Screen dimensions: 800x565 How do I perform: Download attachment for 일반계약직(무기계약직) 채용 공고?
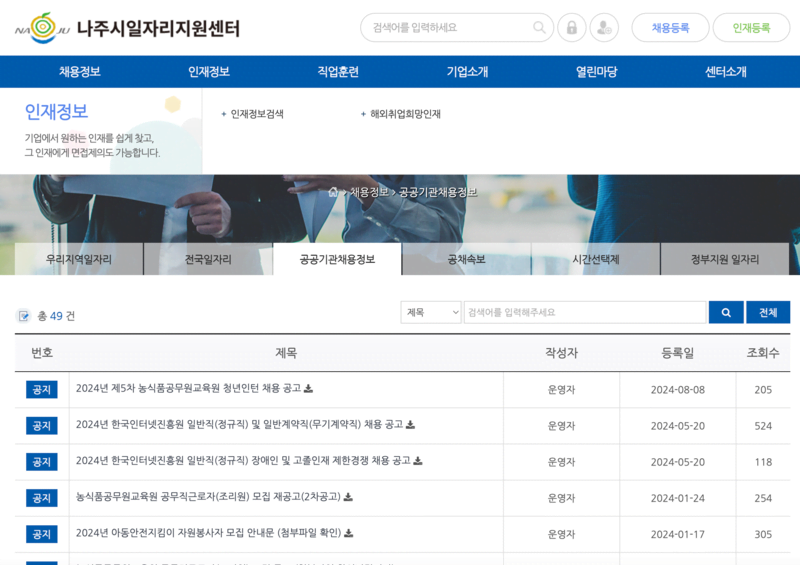410,425
